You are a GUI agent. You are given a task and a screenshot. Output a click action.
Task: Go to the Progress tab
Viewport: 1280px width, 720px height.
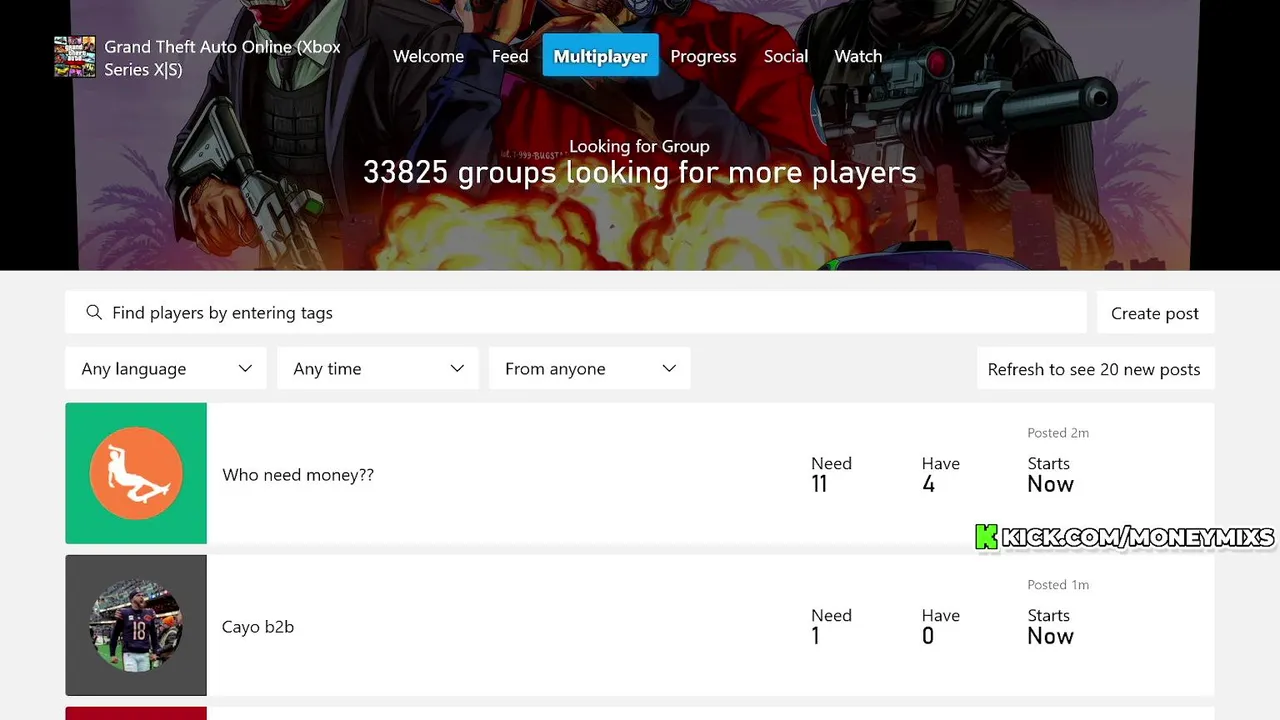(x=703, y=56)
